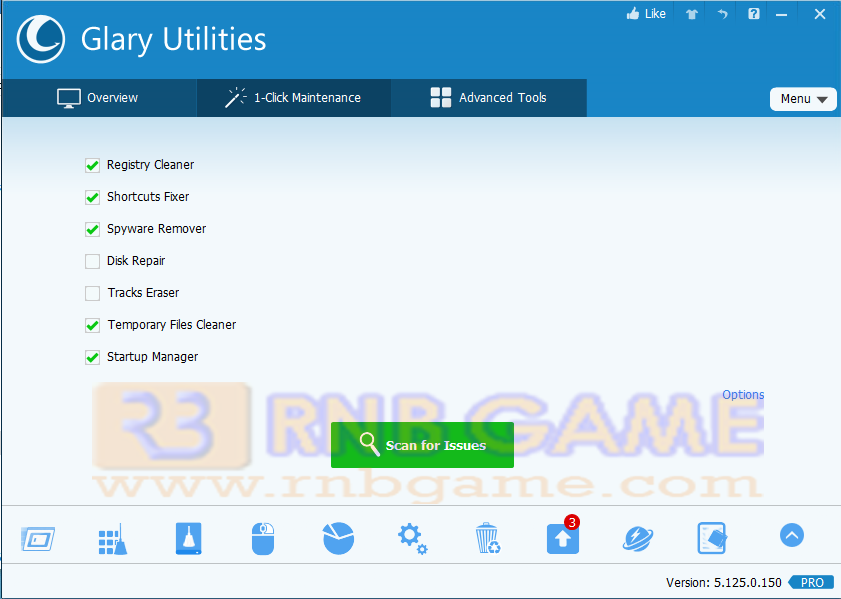This screenshot has width=841, height=599.
Task: Click the Version 5.125.0.150 text
Action: click(724, 582)
